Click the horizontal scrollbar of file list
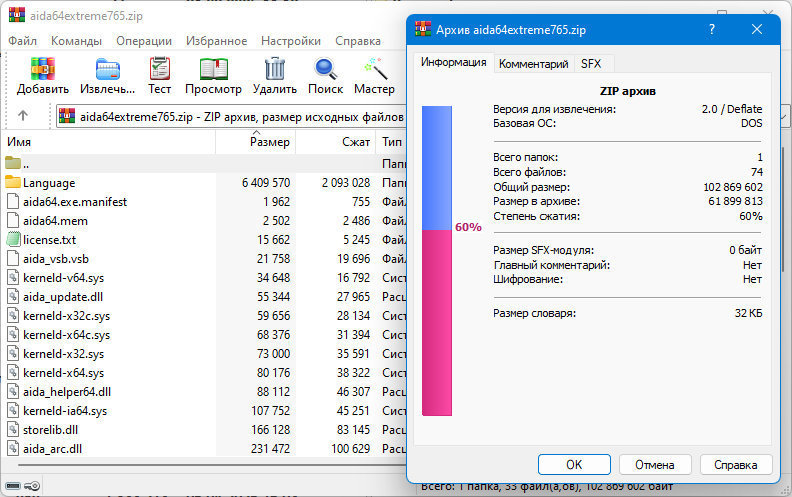Viewport: 792px width, 497px height. 212,465
